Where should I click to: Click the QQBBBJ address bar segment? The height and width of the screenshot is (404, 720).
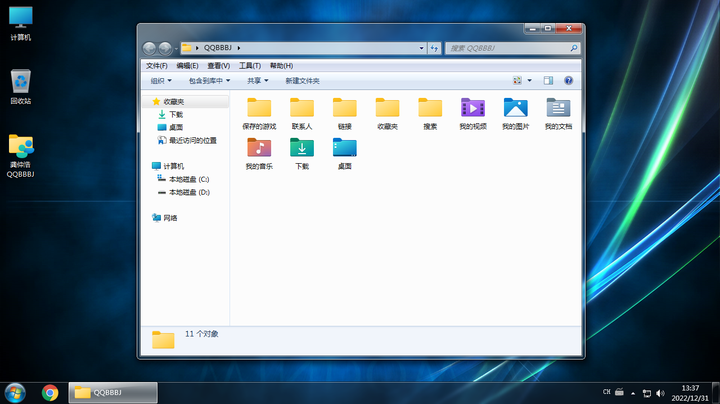tap(218, 48)
